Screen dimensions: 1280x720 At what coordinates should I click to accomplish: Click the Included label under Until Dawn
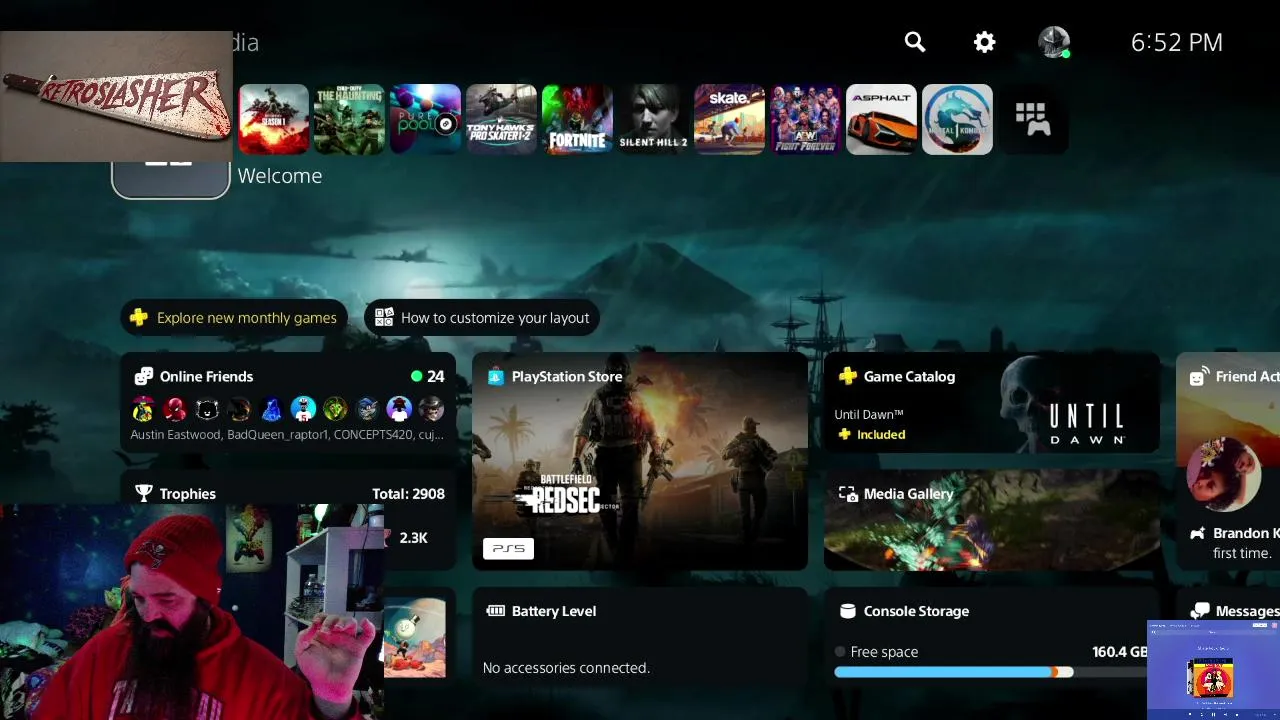881,435
